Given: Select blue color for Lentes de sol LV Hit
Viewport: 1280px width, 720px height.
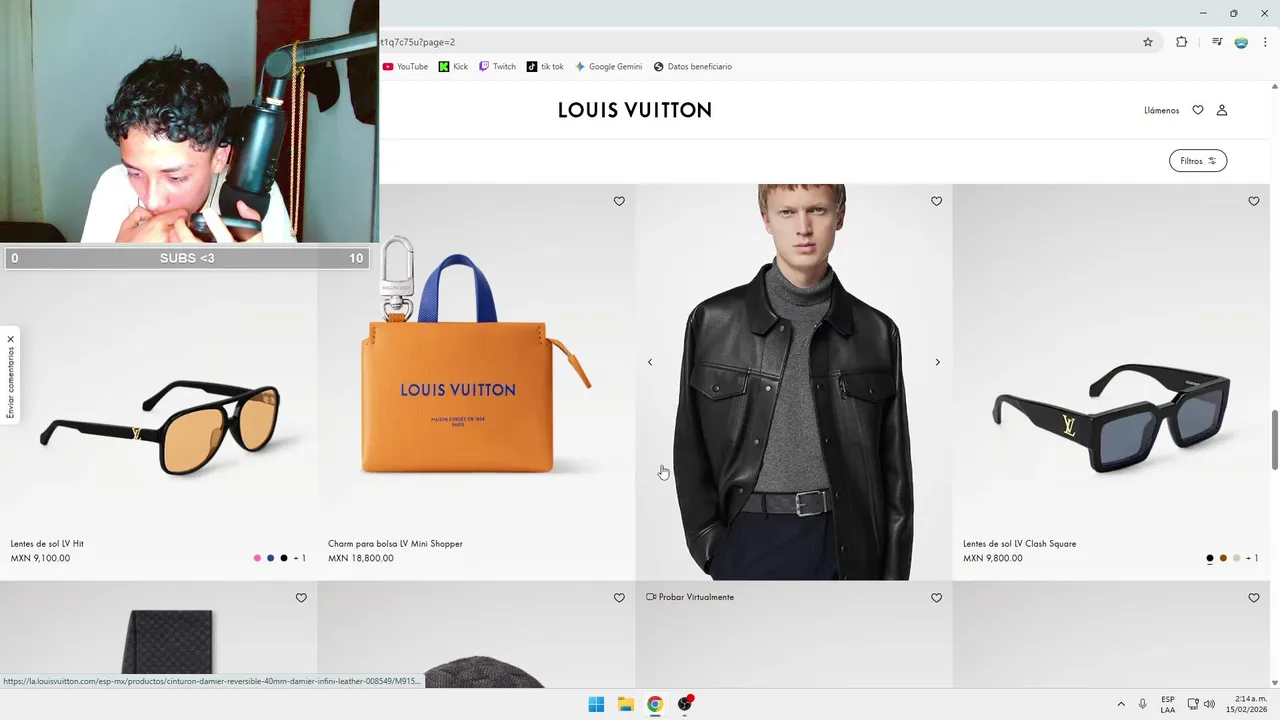Looking at the screenshot, I should tap(270, 558).
